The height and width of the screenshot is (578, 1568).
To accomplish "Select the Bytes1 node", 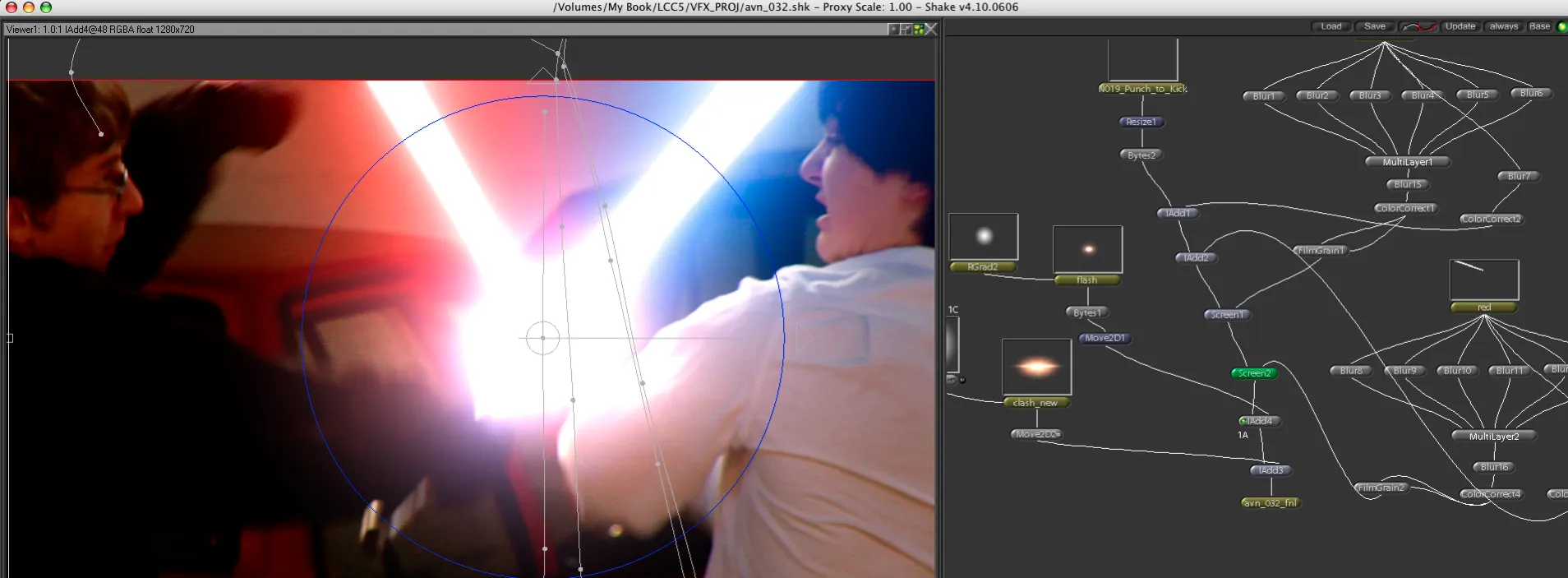I will click(1087, 312).
